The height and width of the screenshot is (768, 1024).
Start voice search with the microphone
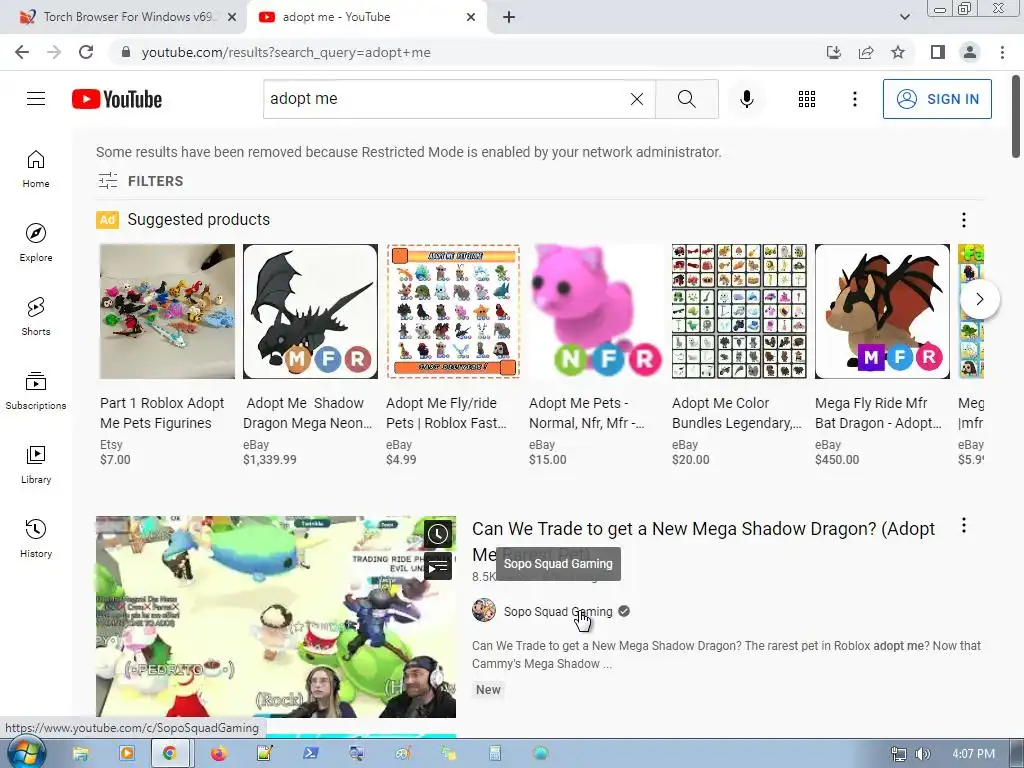746,99
